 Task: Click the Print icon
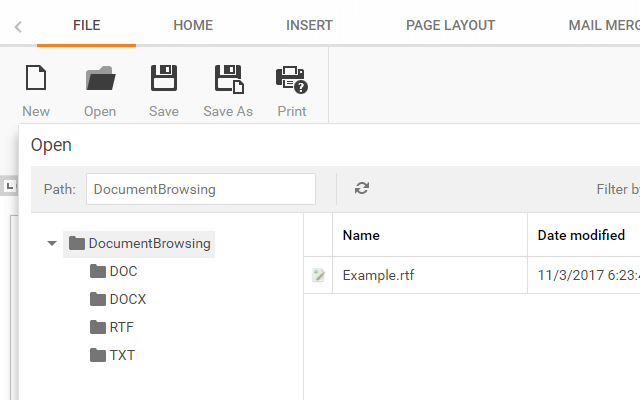coord(291,79)
